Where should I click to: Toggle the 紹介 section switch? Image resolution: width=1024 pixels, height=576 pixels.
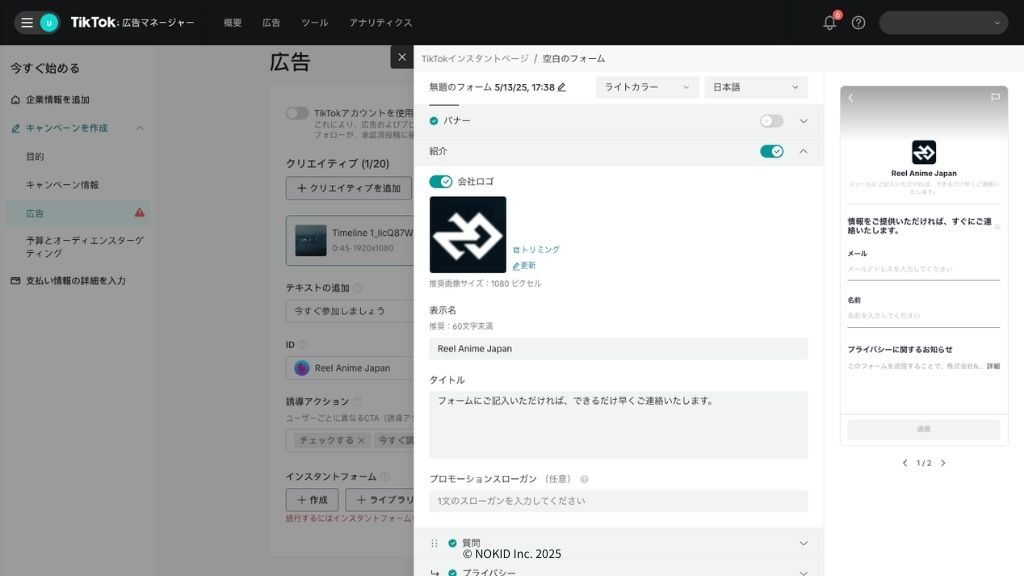click(x=771, y=152)
